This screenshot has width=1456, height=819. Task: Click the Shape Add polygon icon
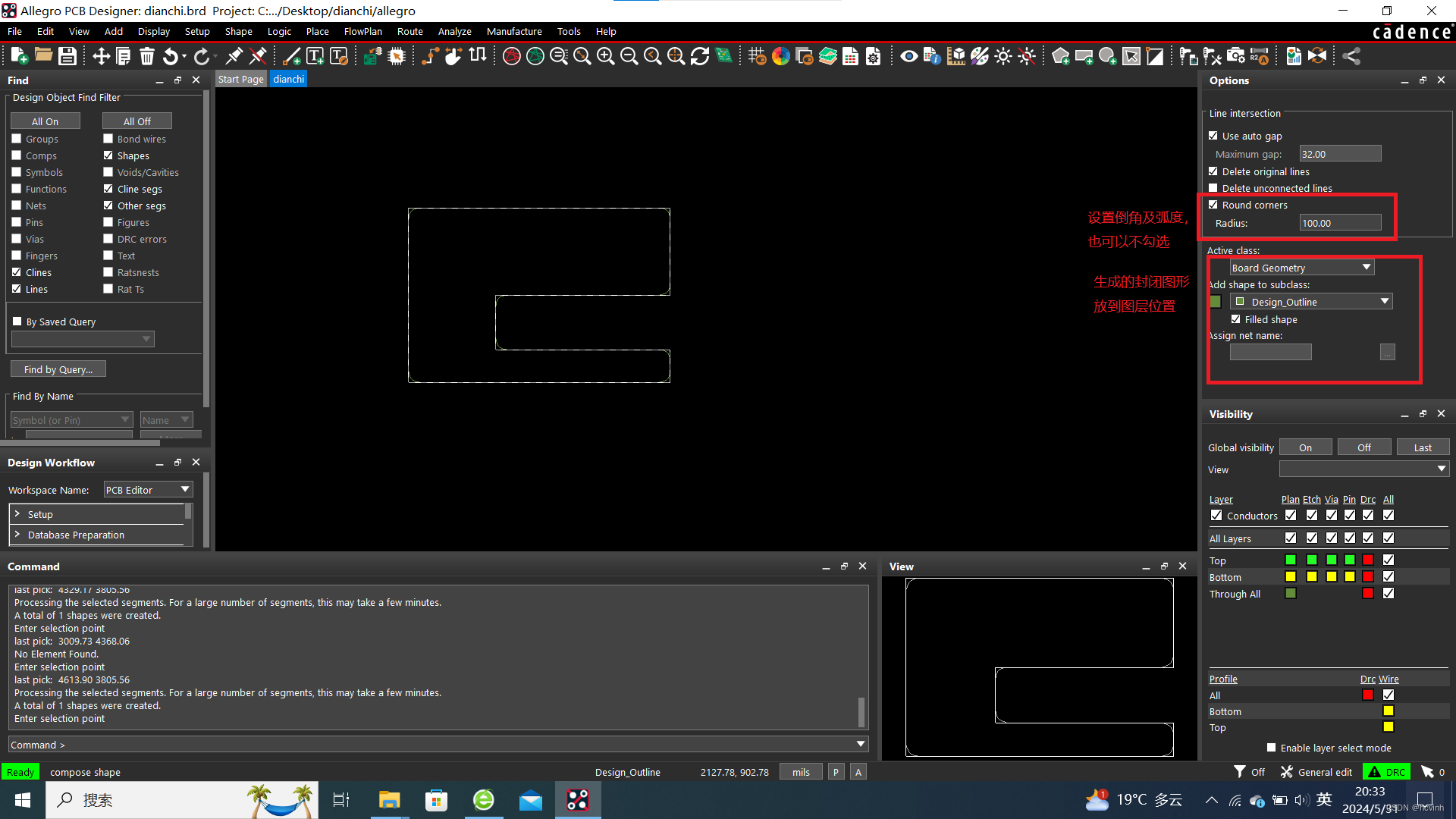click(1061, 56)
